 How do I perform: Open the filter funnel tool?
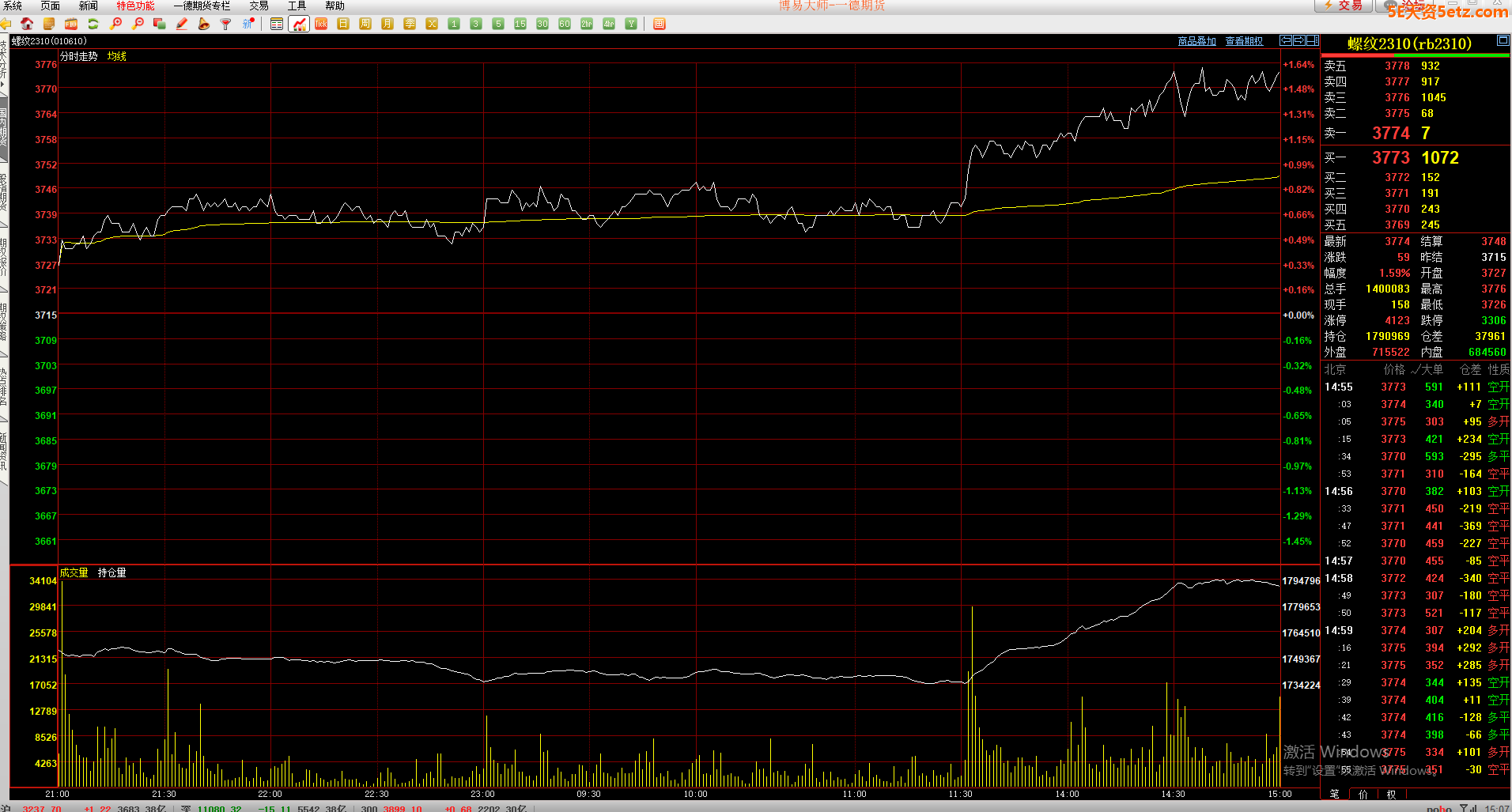point(226,24)
